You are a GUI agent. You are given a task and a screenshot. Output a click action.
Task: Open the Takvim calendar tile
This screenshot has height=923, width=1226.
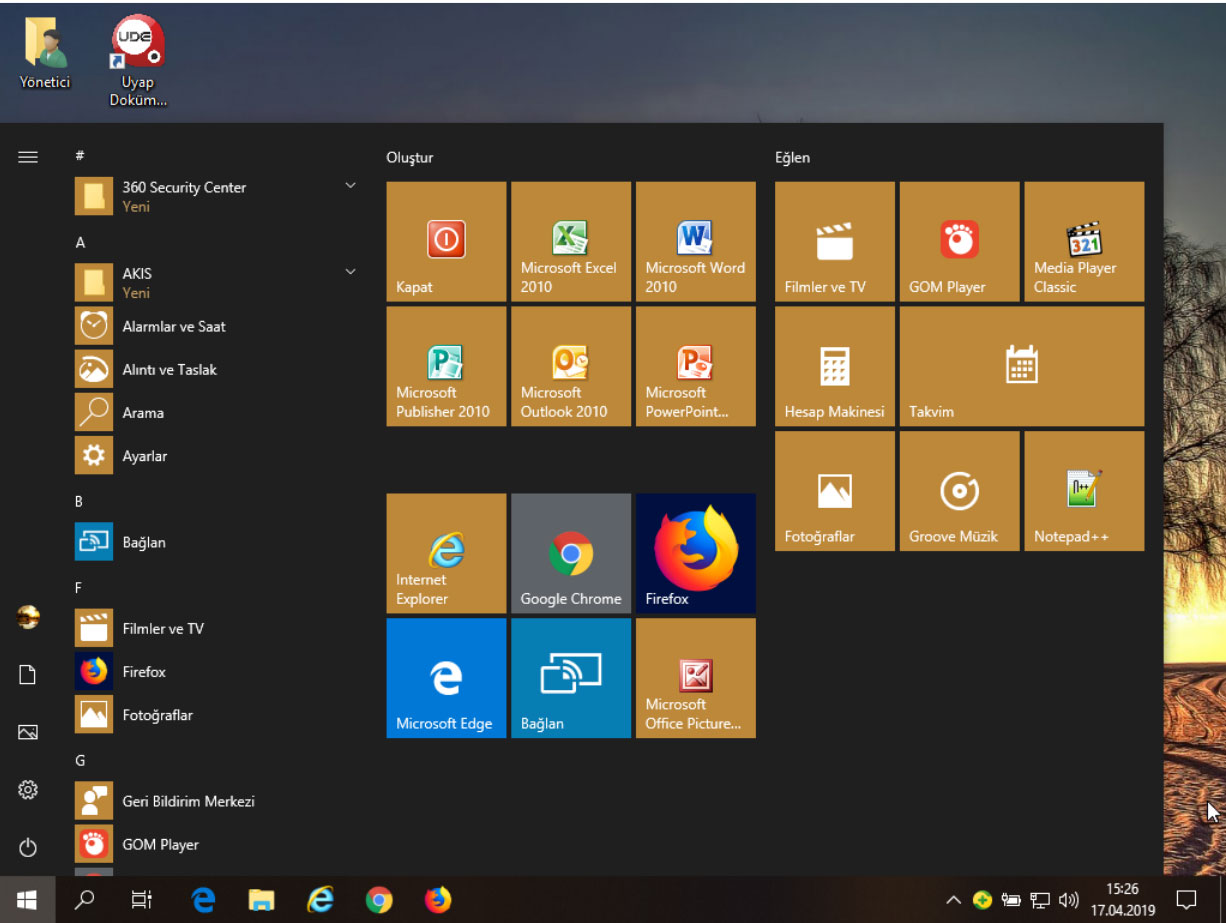pyautogui.click(x=1022, y=366)
